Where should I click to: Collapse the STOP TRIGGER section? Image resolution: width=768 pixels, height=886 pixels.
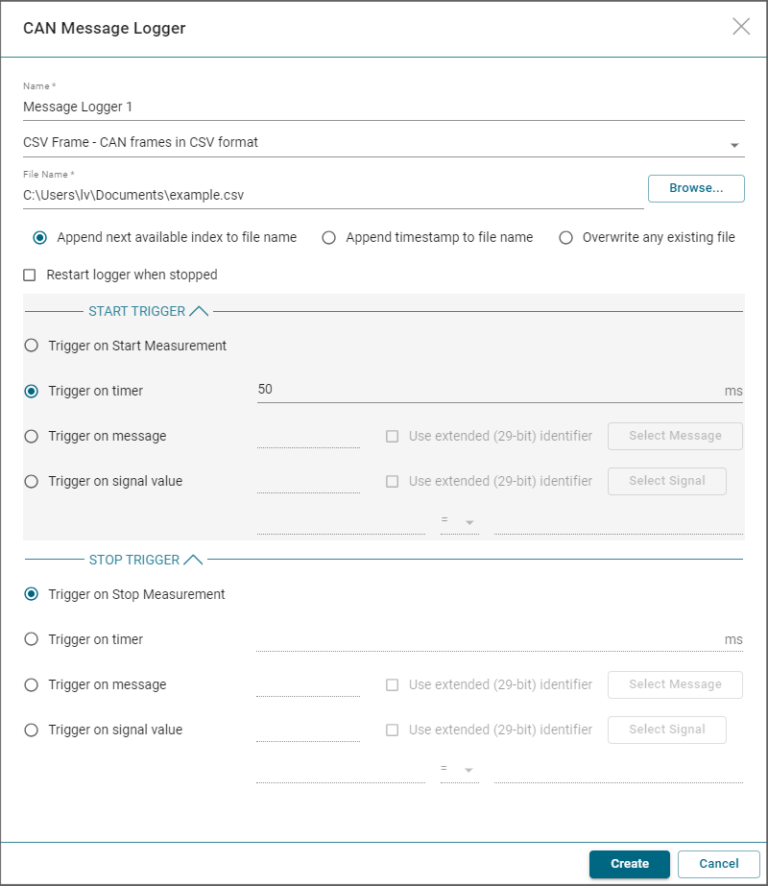click(193, 560)
